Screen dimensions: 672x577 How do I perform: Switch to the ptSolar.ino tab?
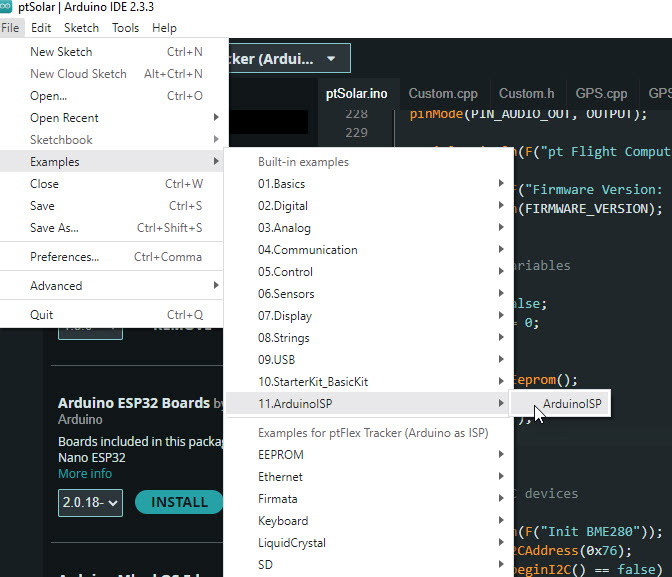coord(357,93)
